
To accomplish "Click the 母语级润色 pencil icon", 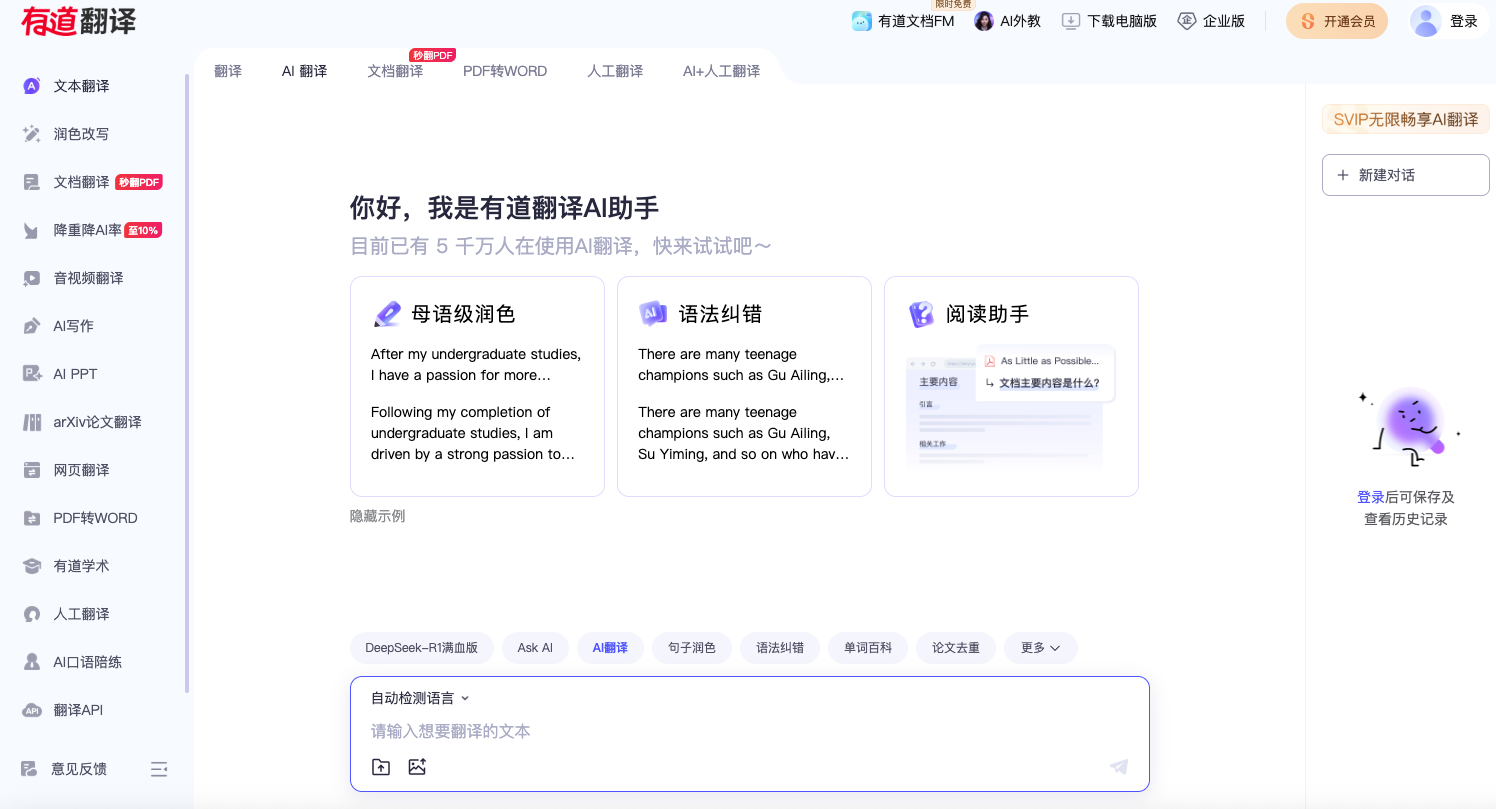I will coord(387,314).
